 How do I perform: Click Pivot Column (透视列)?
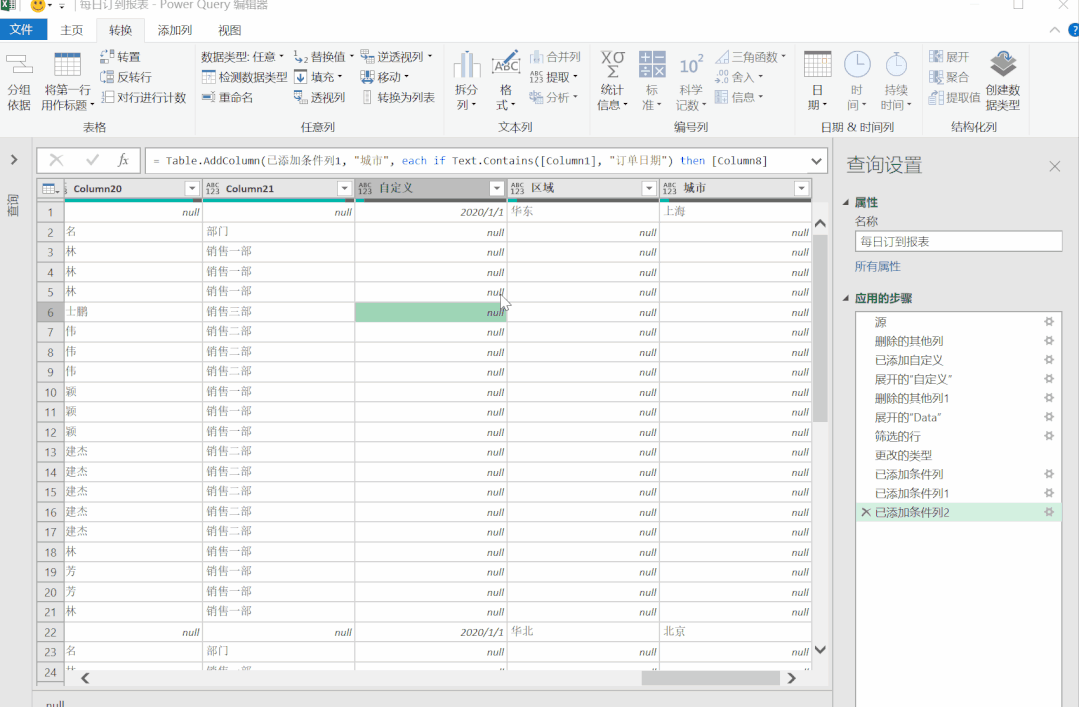(319, 97)
